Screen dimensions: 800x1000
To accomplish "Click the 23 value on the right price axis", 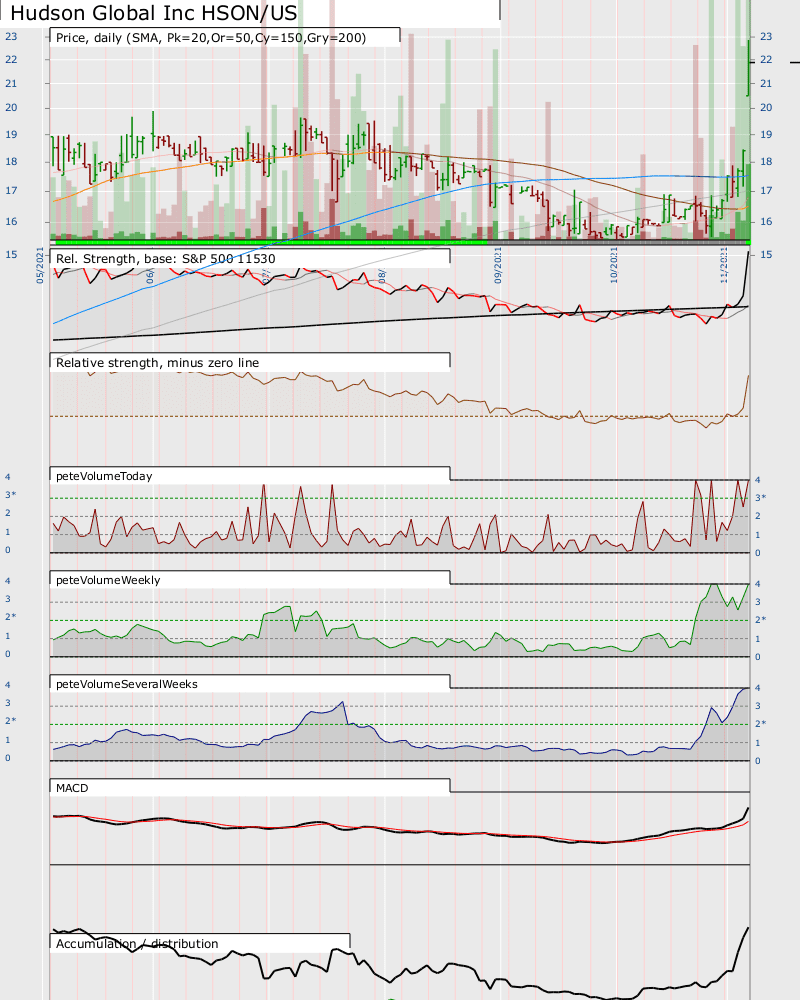I will (766, 36).
